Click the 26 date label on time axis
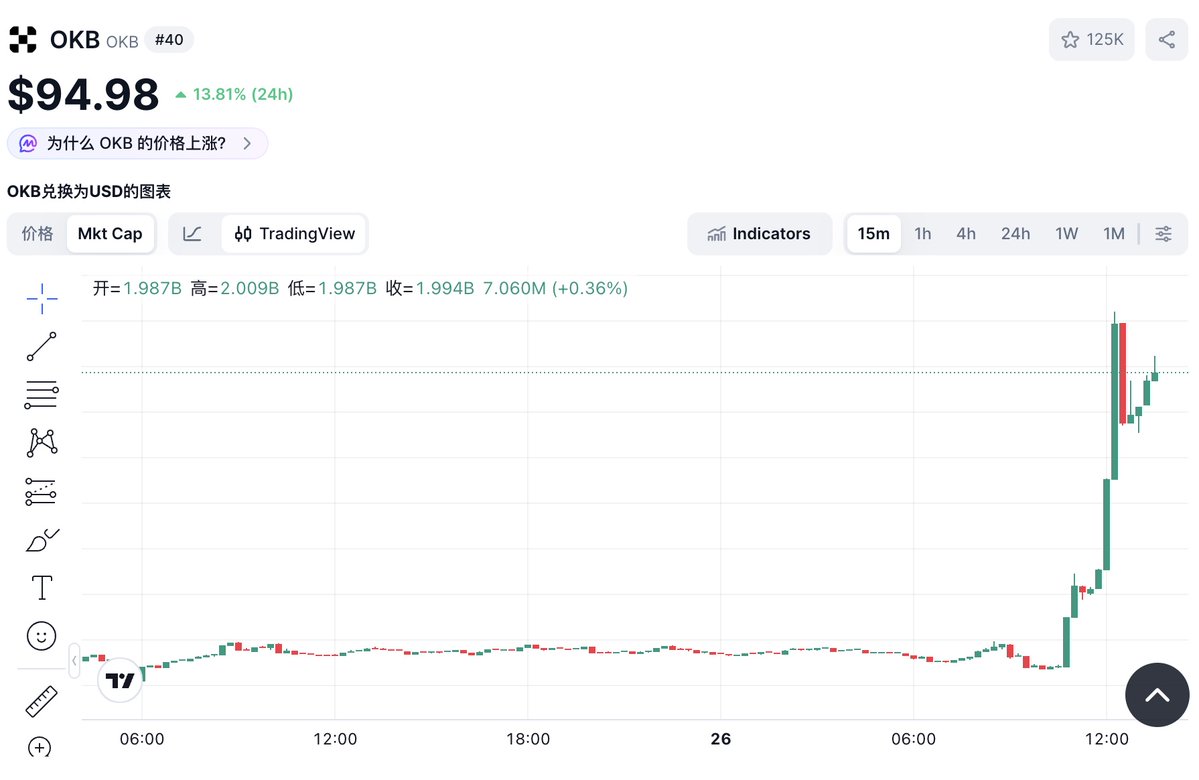 (720, 739)
